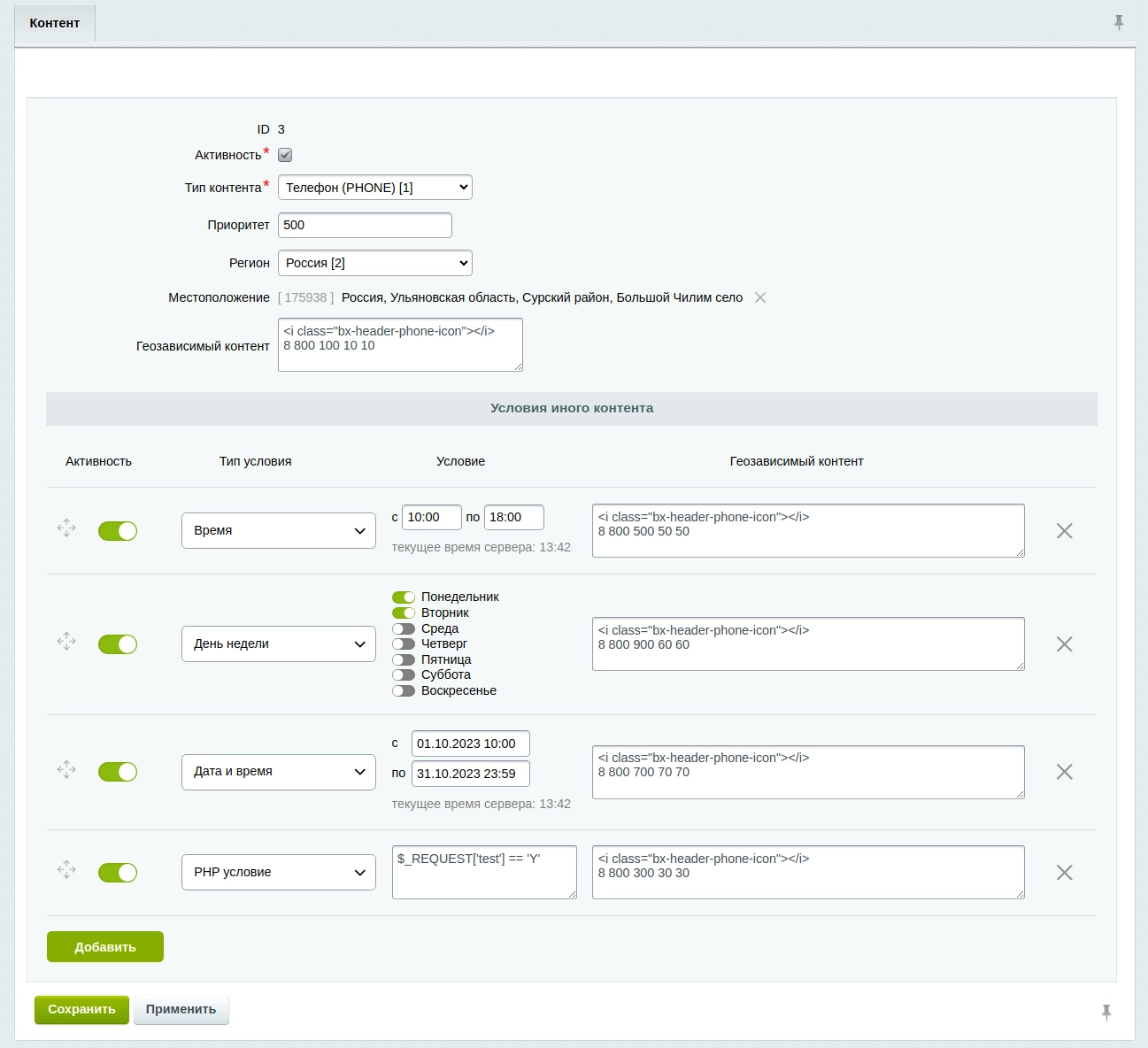Disable the Понедельник weekday toggle
This screenshot has height=1048, width=1148.
(404, 597)
